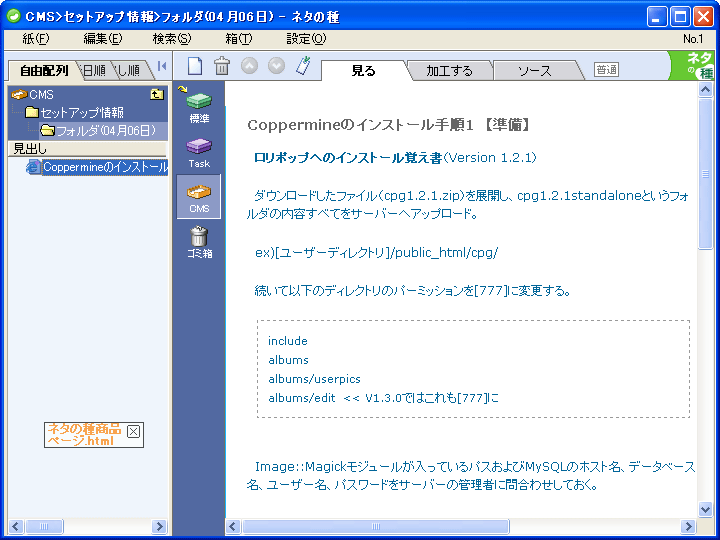The width and height of the screenshot is (720, 540).
Task: Open the ゴミ箱 trash box
Action: pyautogui.click(x=199, y=242)
